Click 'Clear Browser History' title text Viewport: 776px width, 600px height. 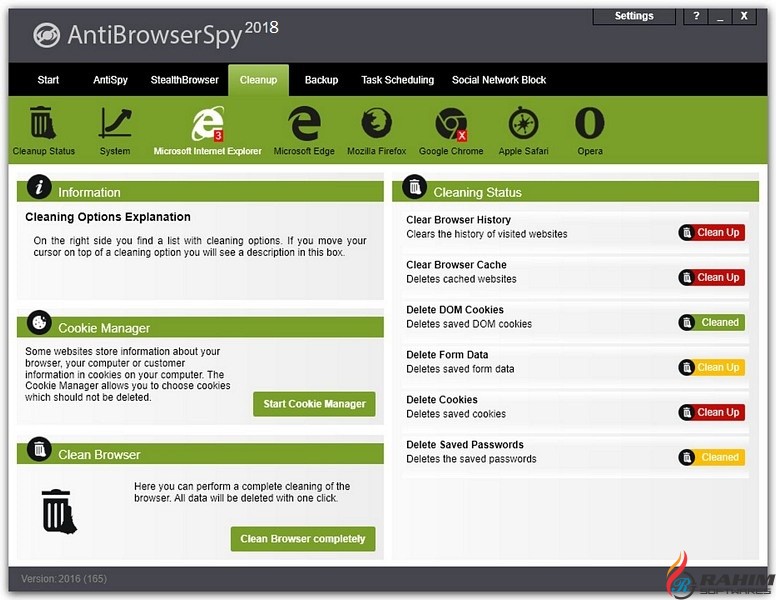(458, 220)
